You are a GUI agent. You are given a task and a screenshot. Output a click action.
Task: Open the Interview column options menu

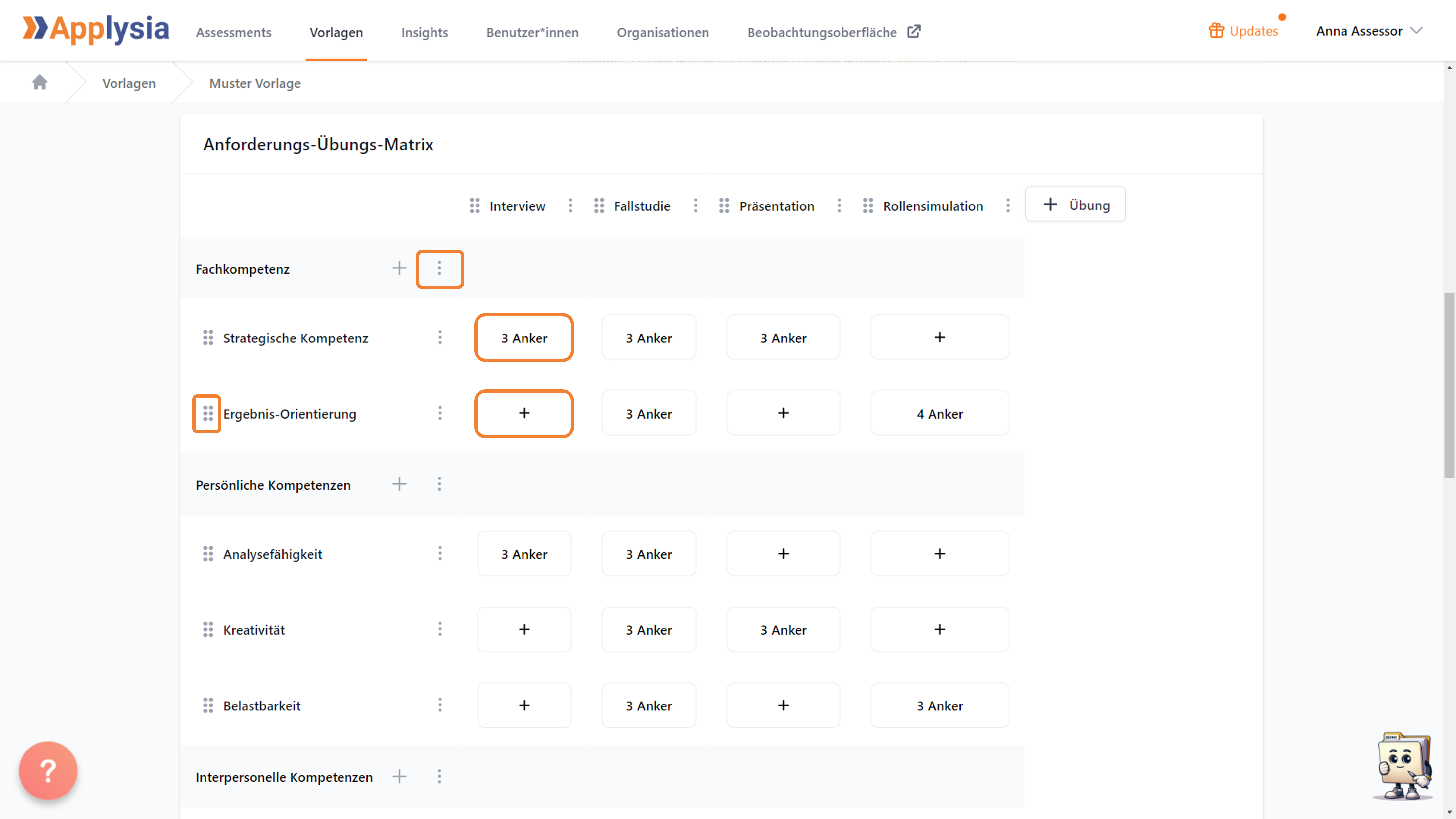tap(570, 206)
